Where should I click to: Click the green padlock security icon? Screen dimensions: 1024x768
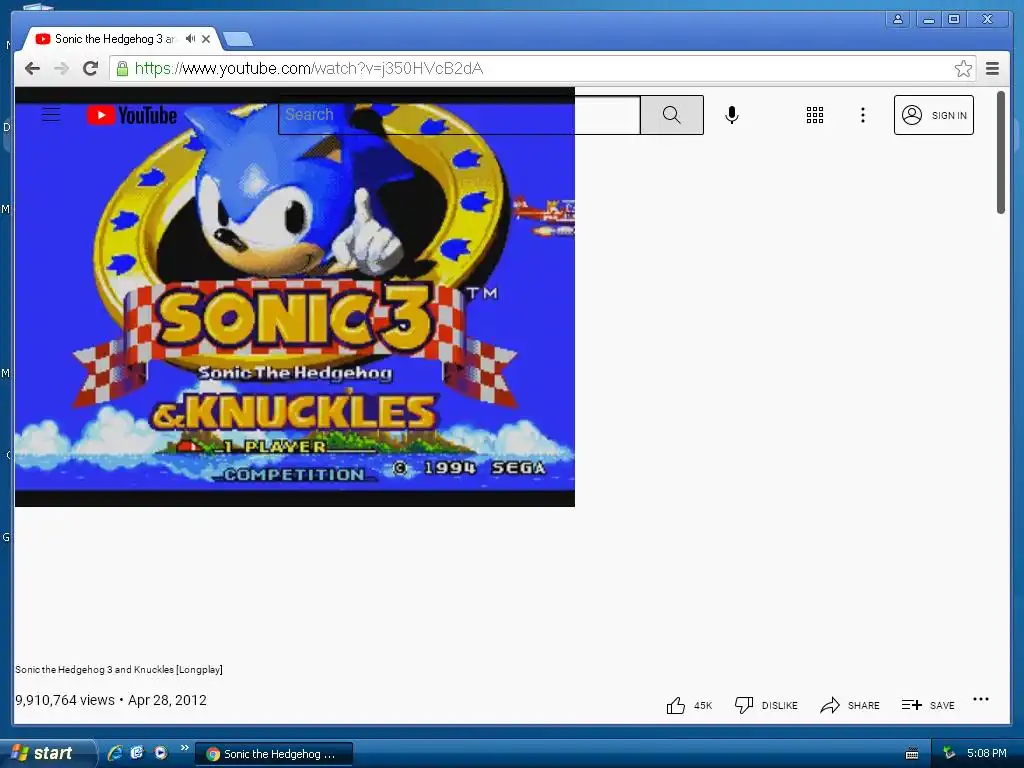click(x=122, y=69)
